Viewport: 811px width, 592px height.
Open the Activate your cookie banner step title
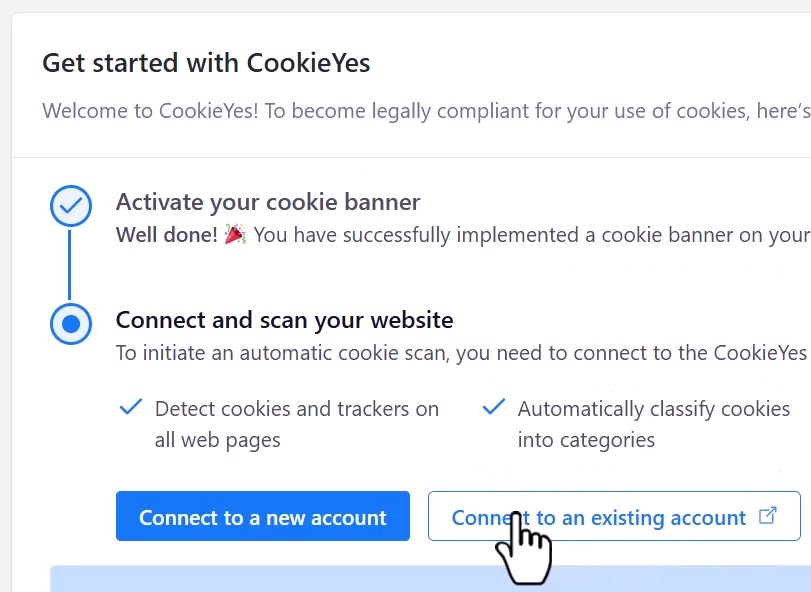(268, 202)
